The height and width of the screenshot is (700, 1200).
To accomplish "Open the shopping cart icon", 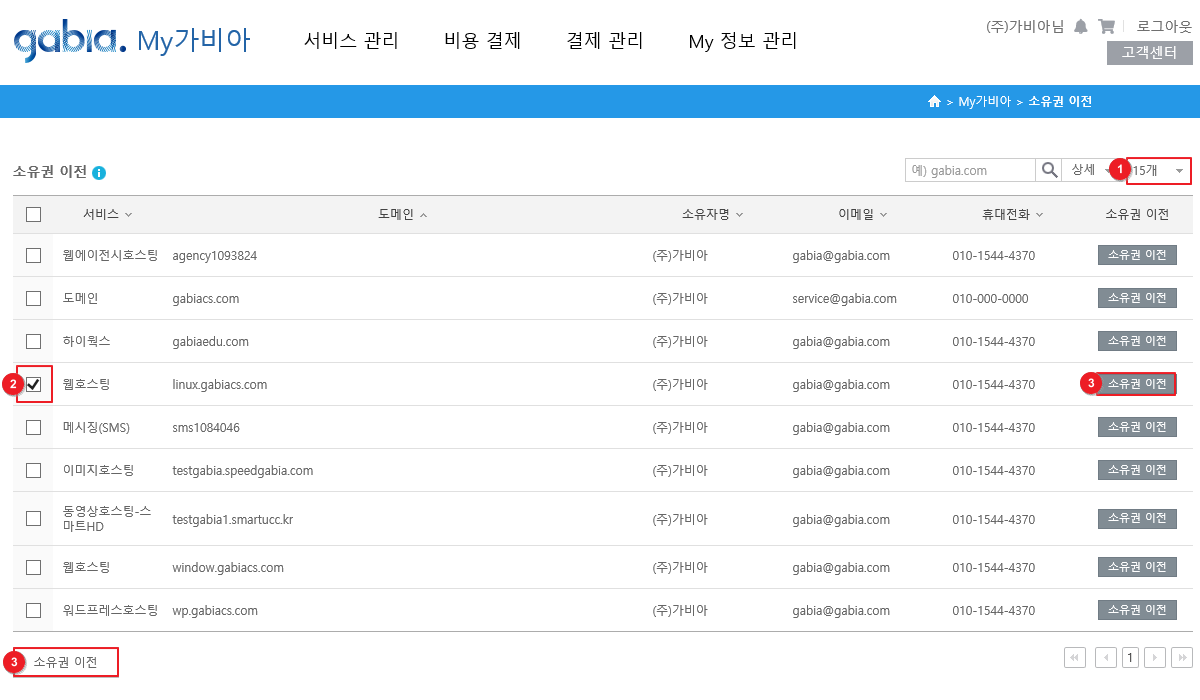I will [1106, 27].
